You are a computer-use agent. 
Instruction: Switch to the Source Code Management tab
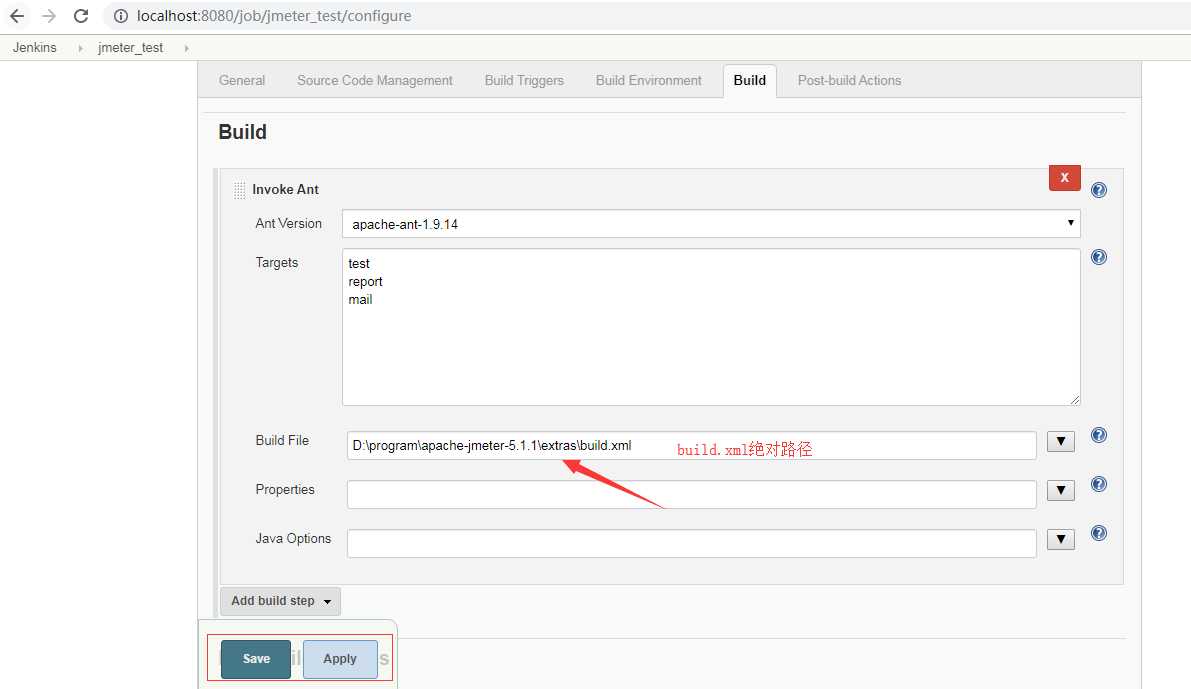coord(374,81)
